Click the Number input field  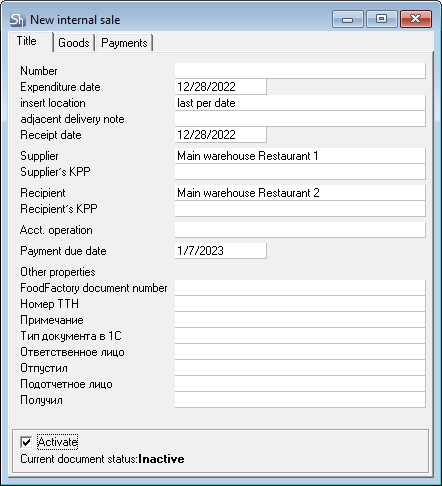pos(300,71)
